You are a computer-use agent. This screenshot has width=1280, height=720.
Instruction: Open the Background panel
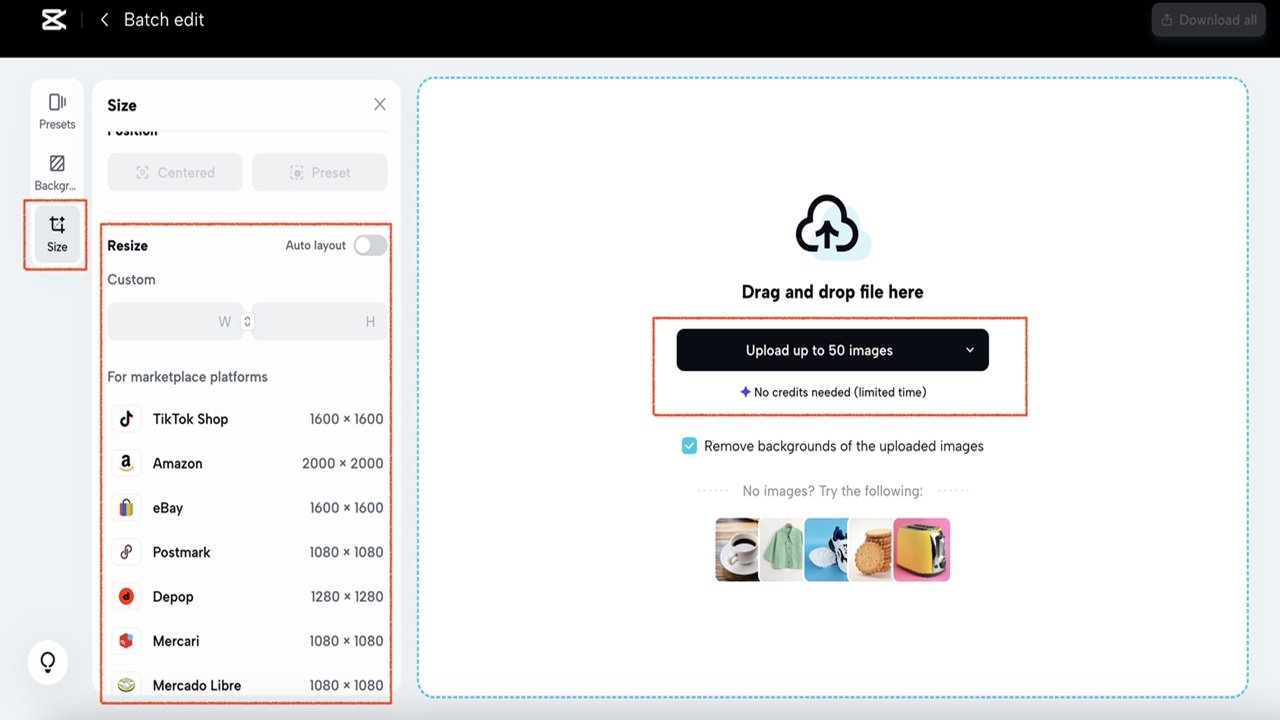[x=56, y=169]
